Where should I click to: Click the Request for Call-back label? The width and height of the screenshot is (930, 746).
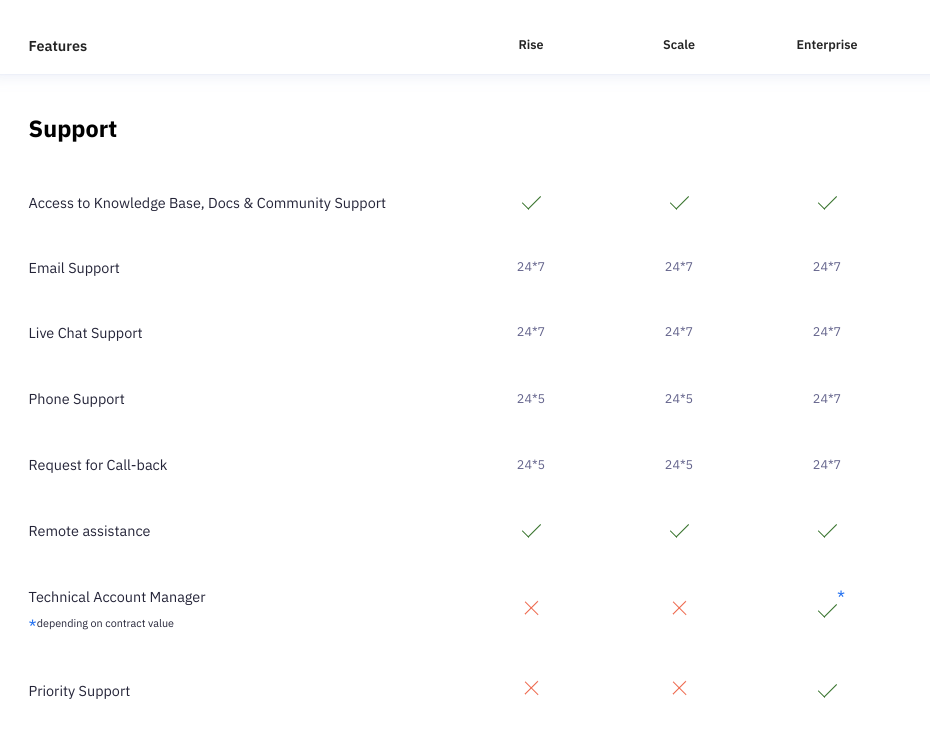[98, 465]
